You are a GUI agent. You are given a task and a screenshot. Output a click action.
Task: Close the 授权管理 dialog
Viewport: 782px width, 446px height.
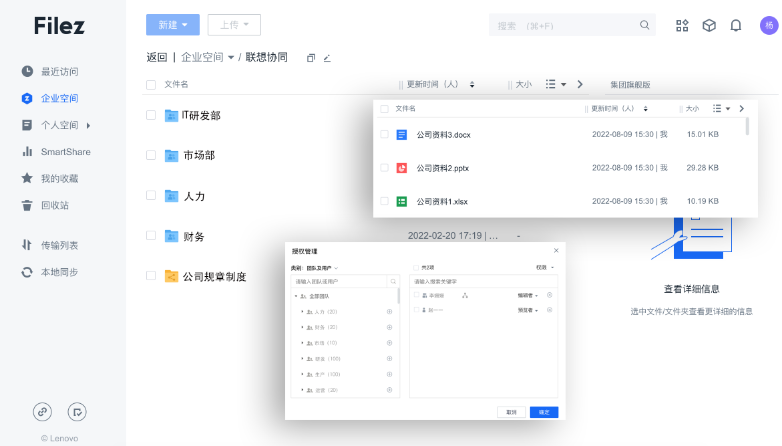pos(556,250)
